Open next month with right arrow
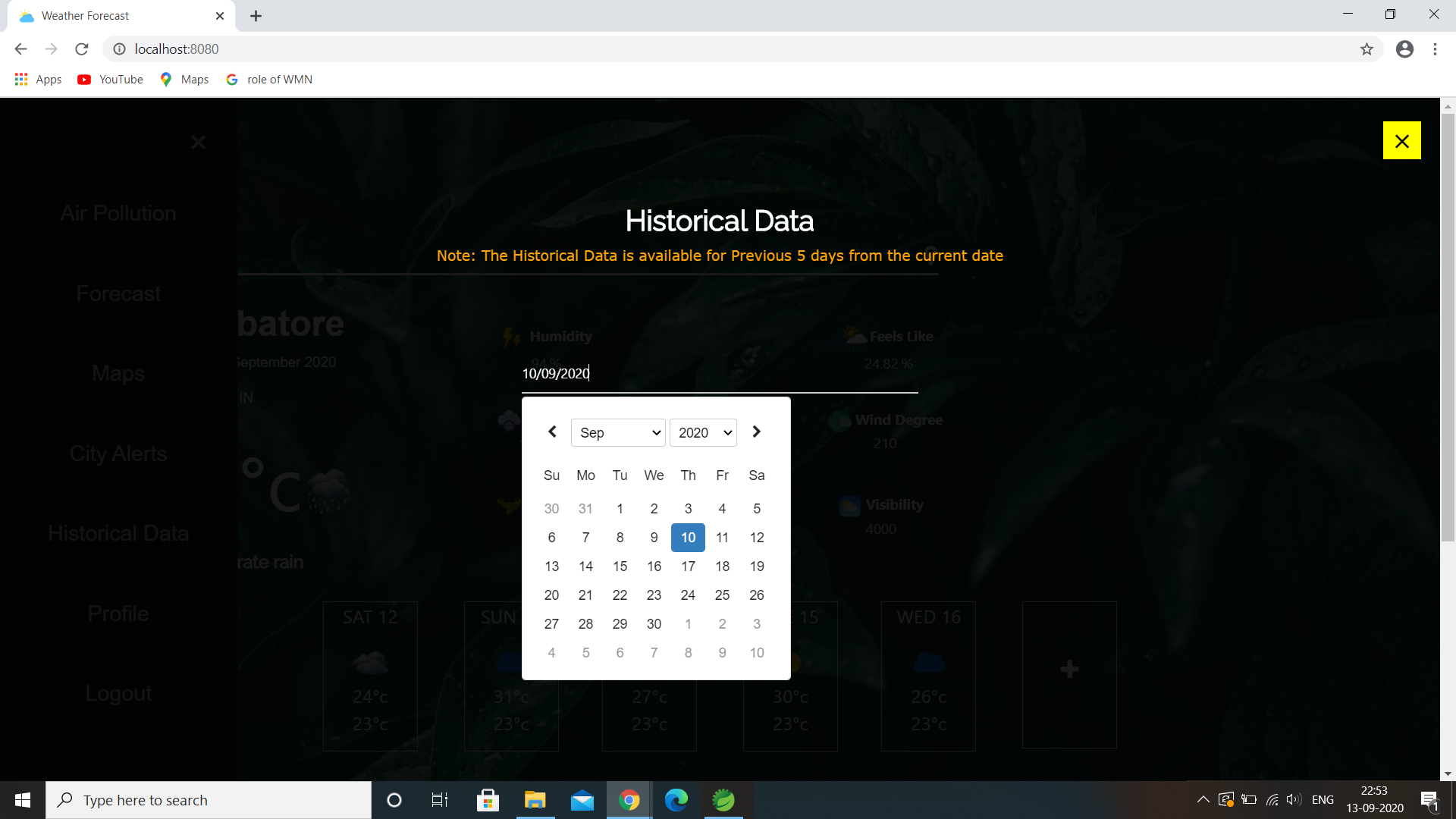The width and height of the screenshot is (1456, 819). pyautogui.click(x=755, y=431)
